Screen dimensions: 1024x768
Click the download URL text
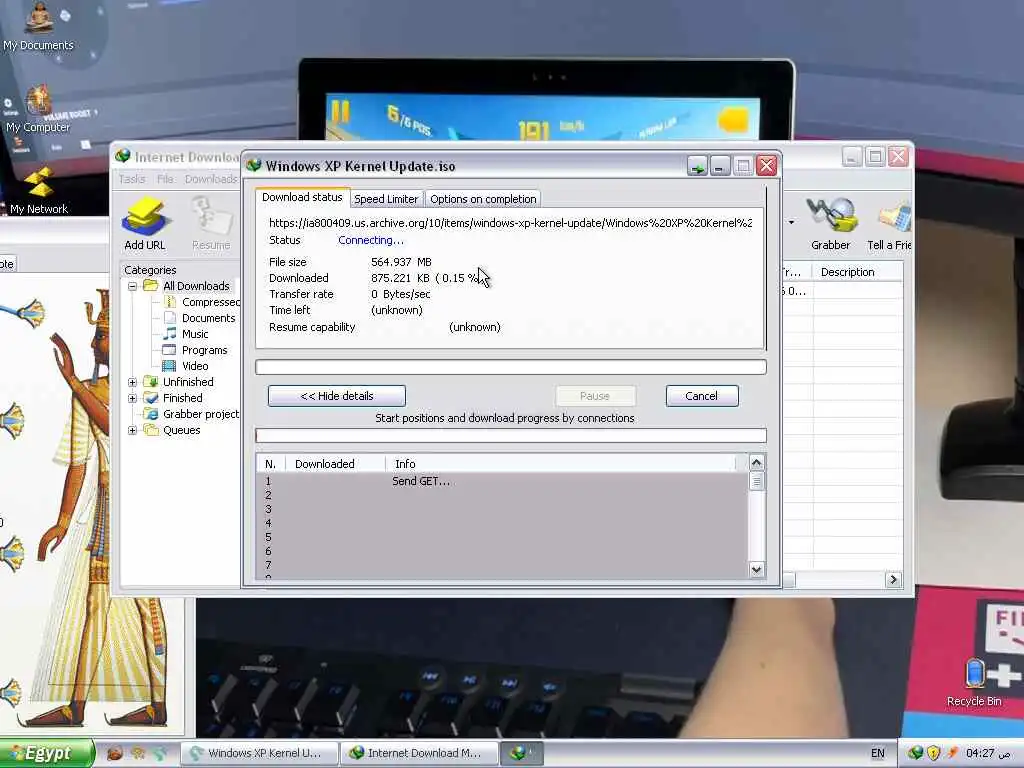click(511, 223)
